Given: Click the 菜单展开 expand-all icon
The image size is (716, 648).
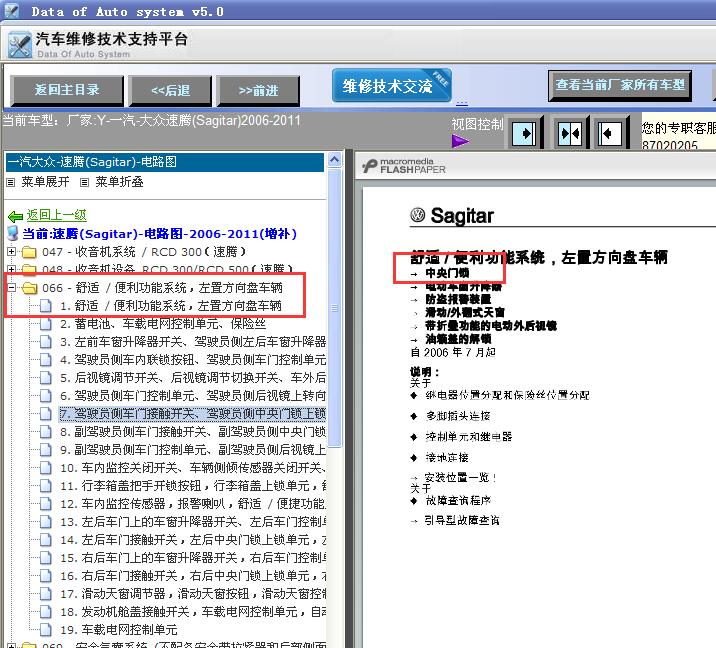Looking at the screenshot, I should pyautogui.click(x=11, y=183).
